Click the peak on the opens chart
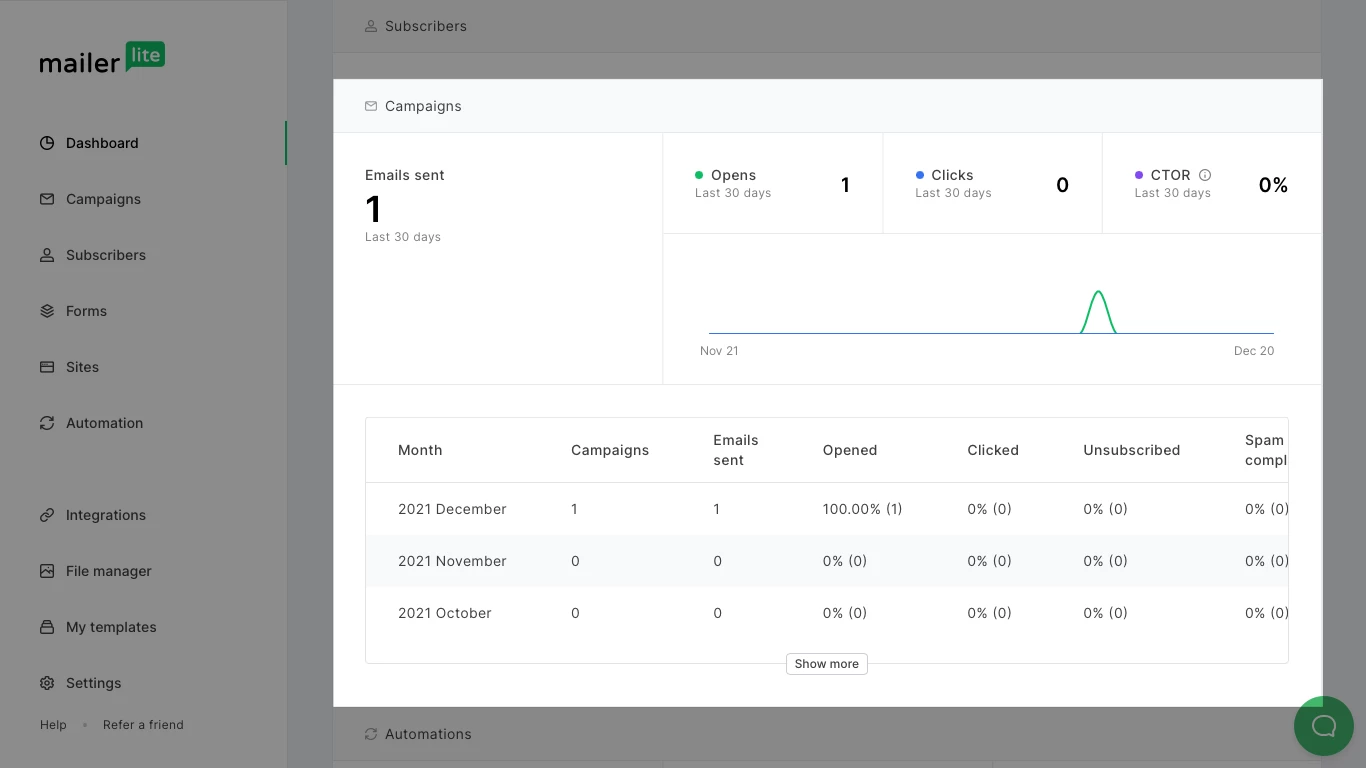 pos(1098,293)
